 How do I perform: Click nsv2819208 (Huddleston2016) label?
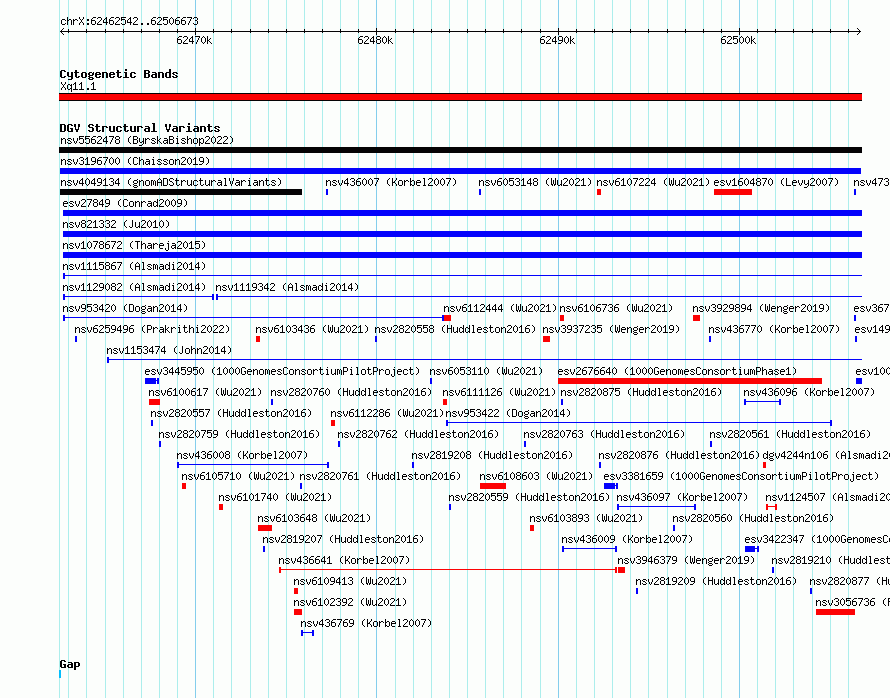pyautogui.click(x=492, y=455)
